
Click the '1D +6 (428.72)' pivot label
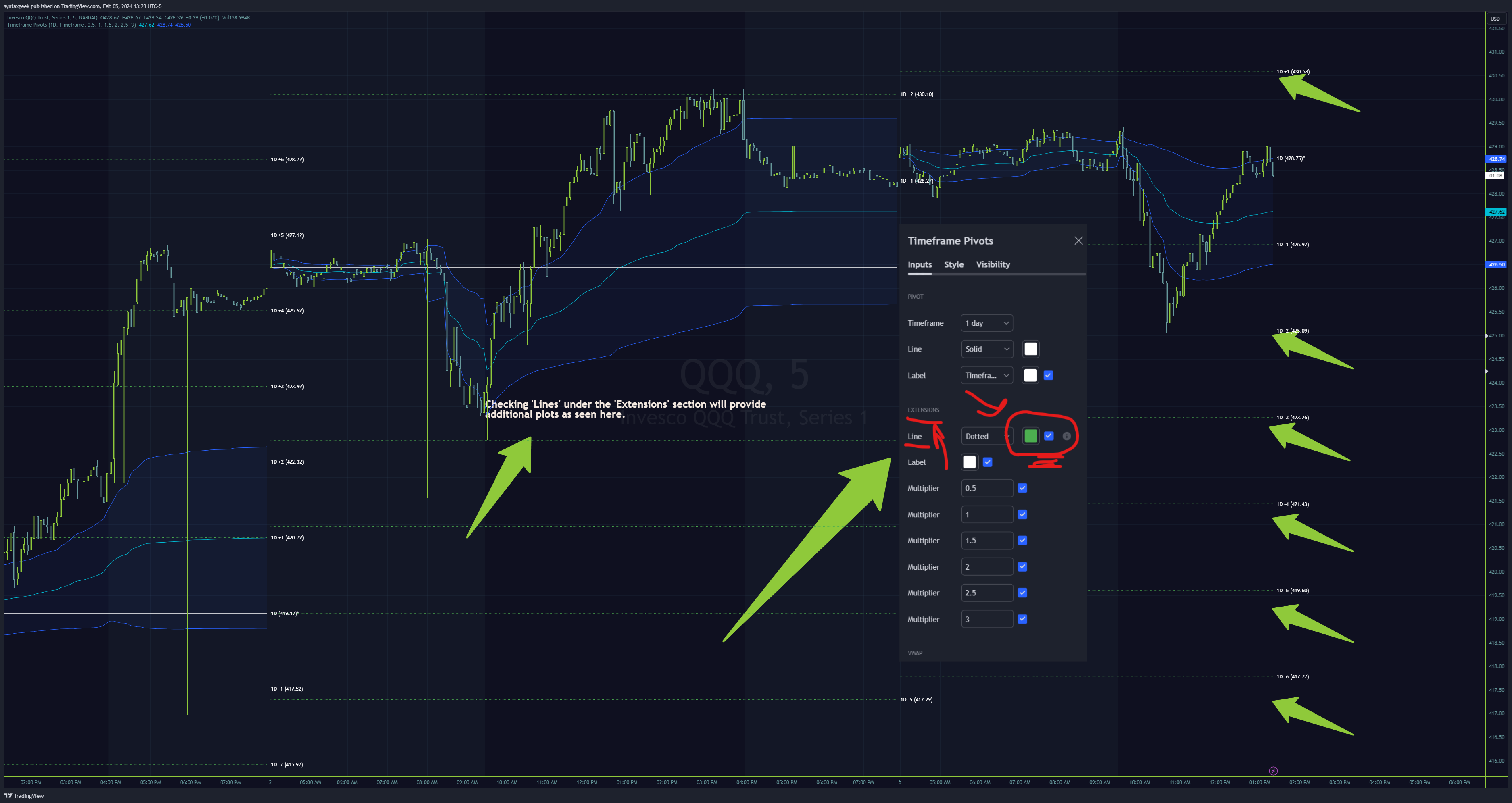[287, 160]
